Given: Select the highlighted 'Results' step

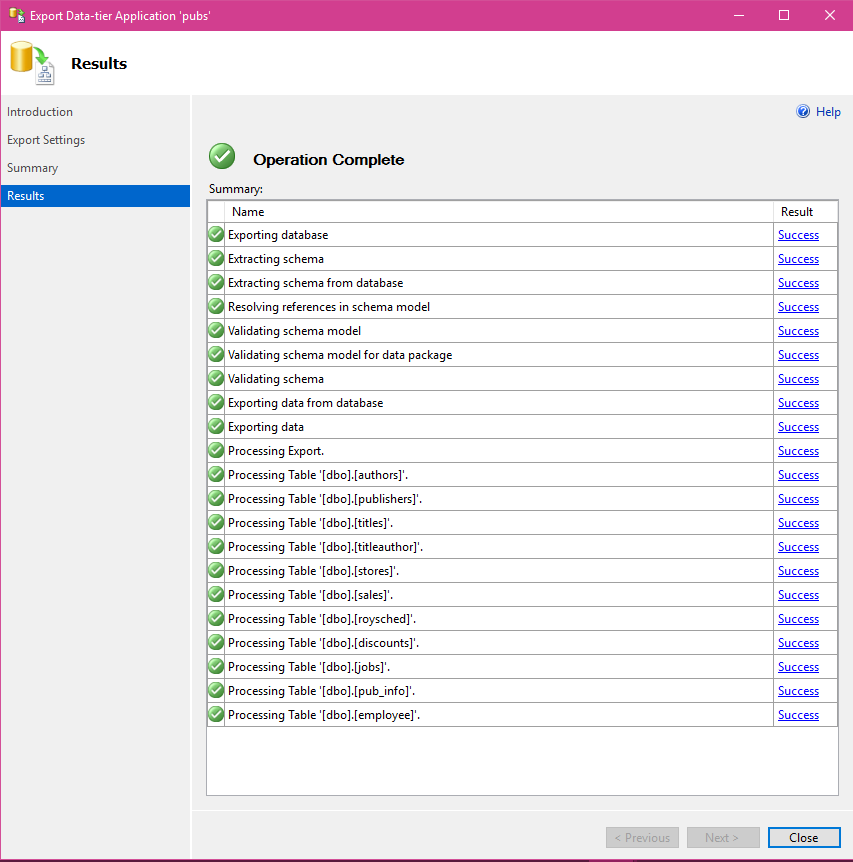Looking at the screenshot, I should (28, 195).
